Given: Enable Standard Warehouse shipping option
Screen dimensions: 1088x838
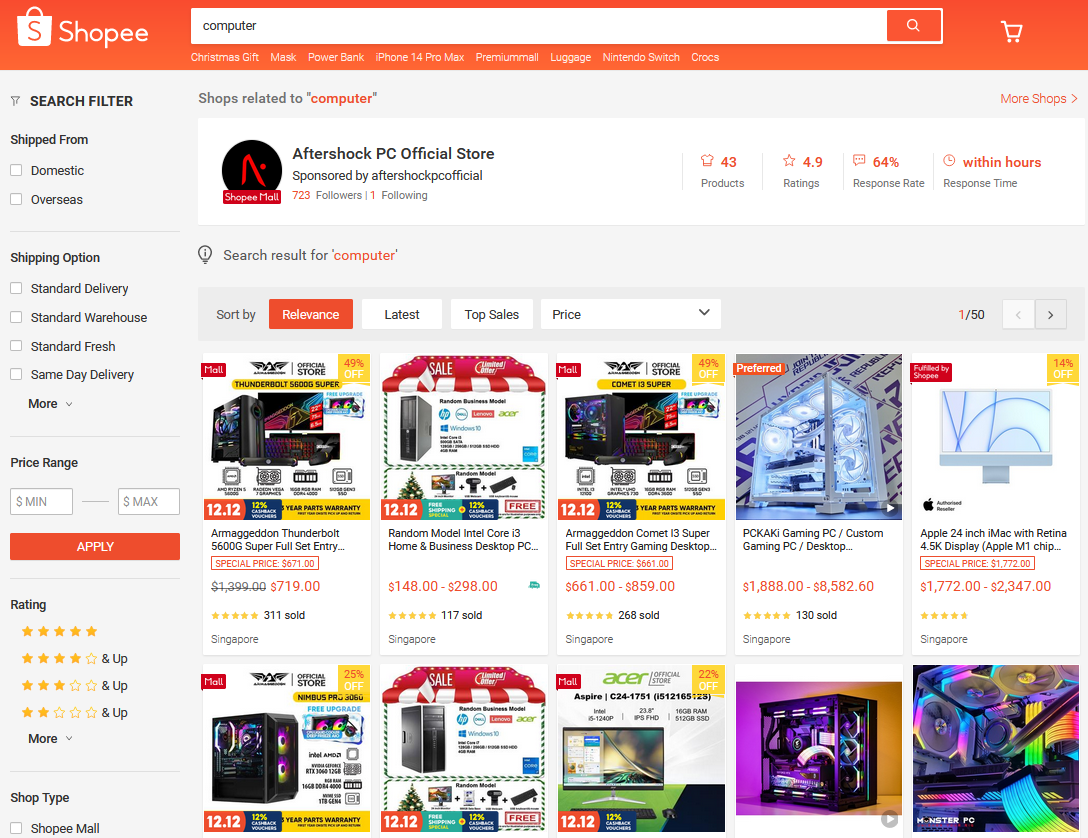Looking at the screenshot, I should (x=17, y=317).
